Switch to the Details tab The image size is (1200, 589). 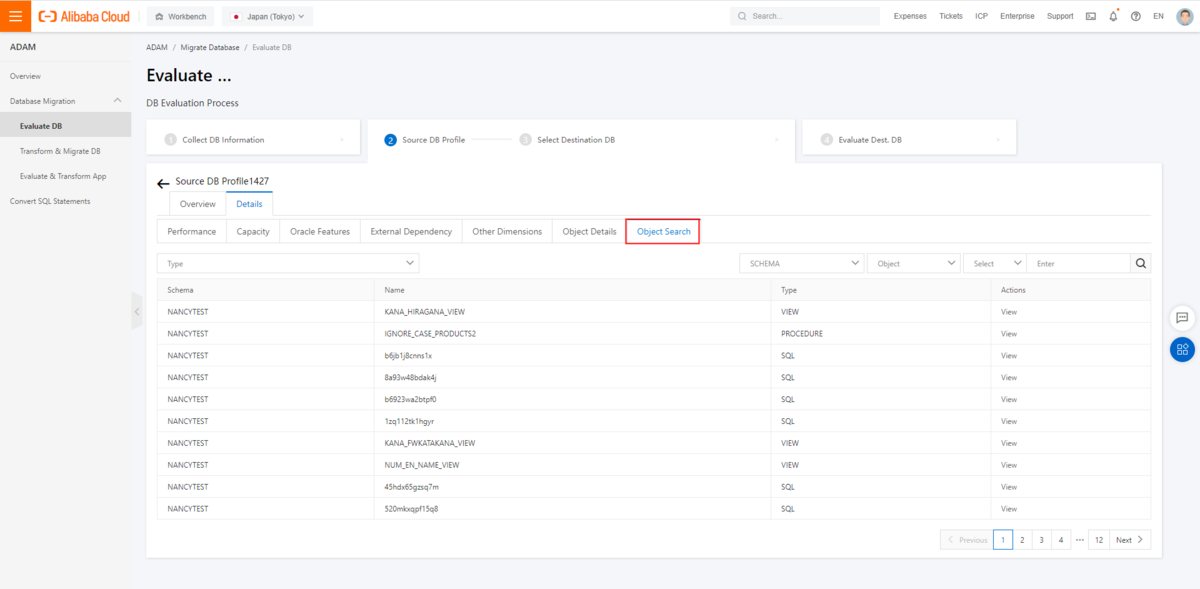coord(249,204)
